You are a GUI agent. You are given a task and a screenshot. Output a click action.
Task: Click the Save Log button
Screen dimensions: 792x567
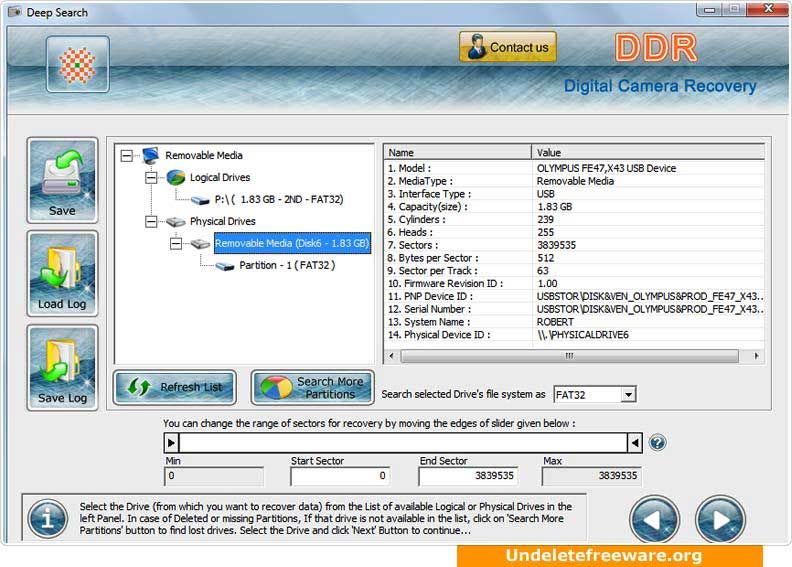62,368
